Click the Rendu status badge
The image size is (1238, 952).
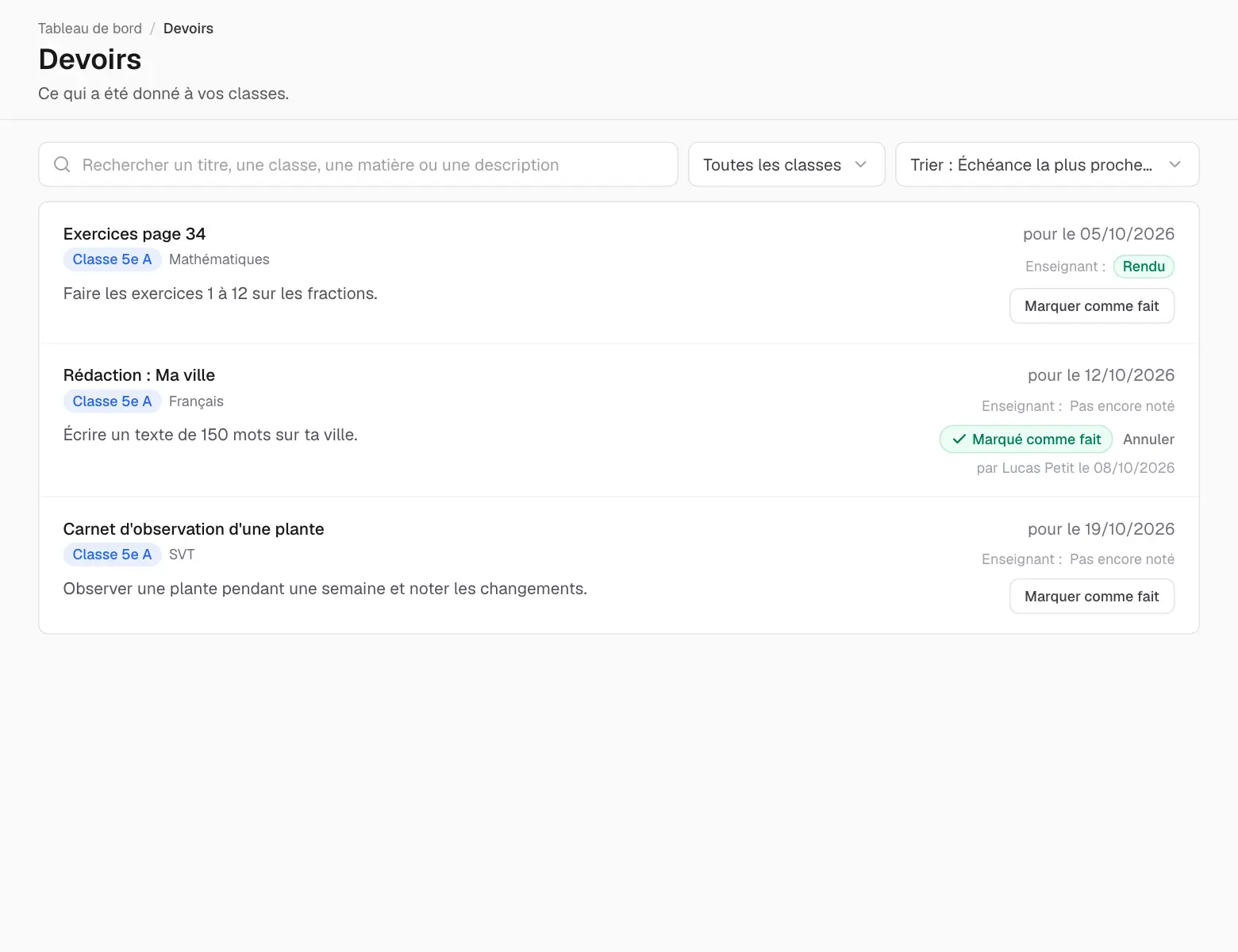pyautogui.click(x=1144, y=267)
